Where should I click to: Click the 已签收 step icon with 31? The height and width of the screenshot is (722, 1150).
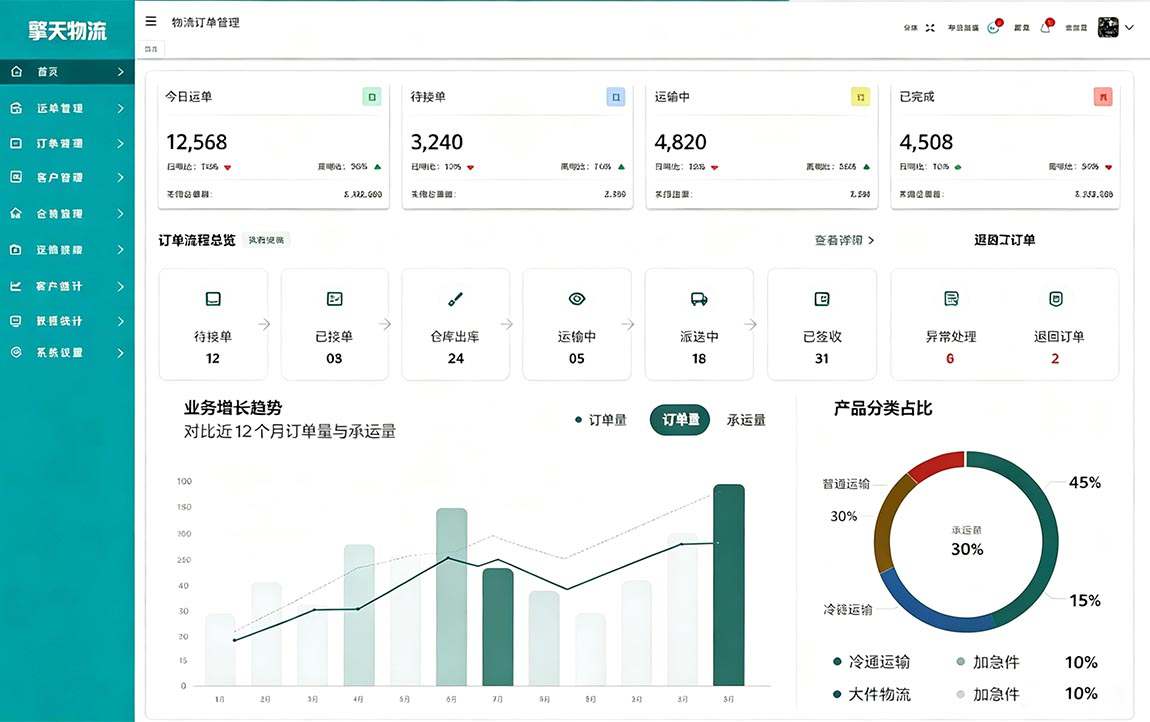tap(821, 299)
